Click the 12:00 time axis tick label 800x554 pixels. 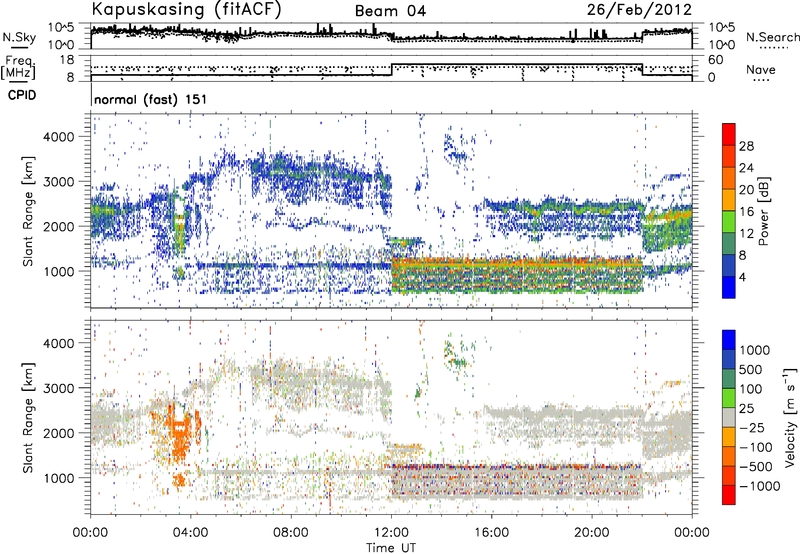point(391,533)
